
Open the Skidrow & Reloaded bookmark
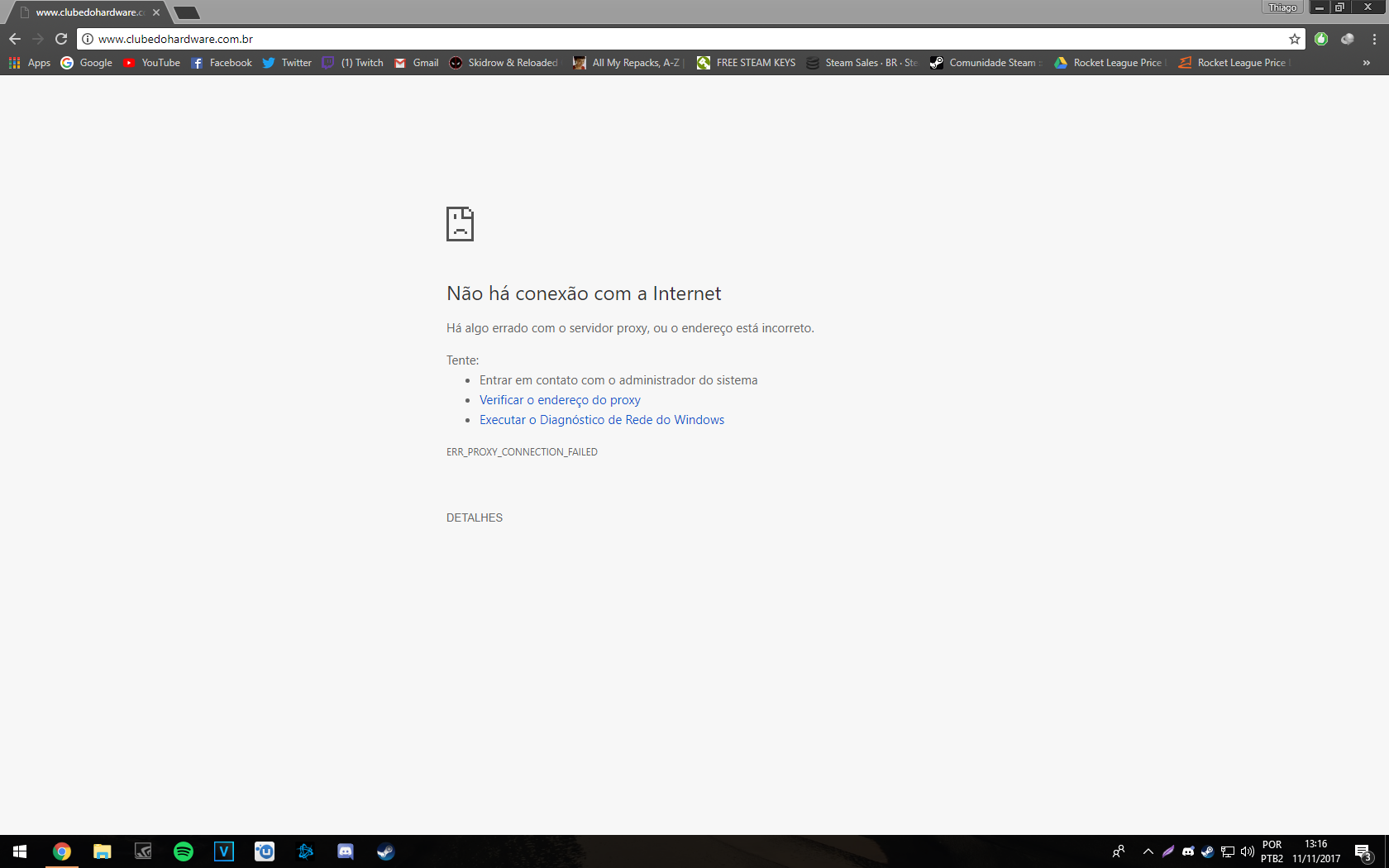point(504,63)
